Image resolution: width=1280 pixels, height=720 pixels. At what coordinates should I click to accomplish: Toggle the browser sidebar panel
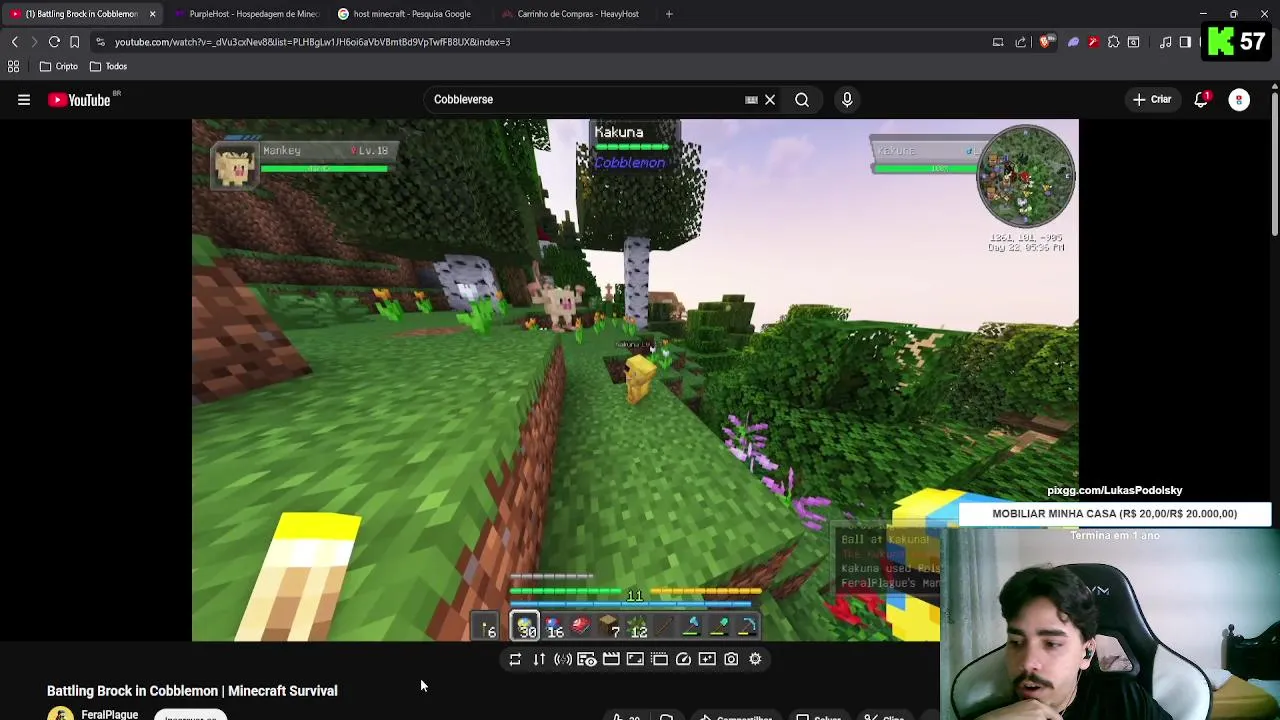coord(1186,42)
